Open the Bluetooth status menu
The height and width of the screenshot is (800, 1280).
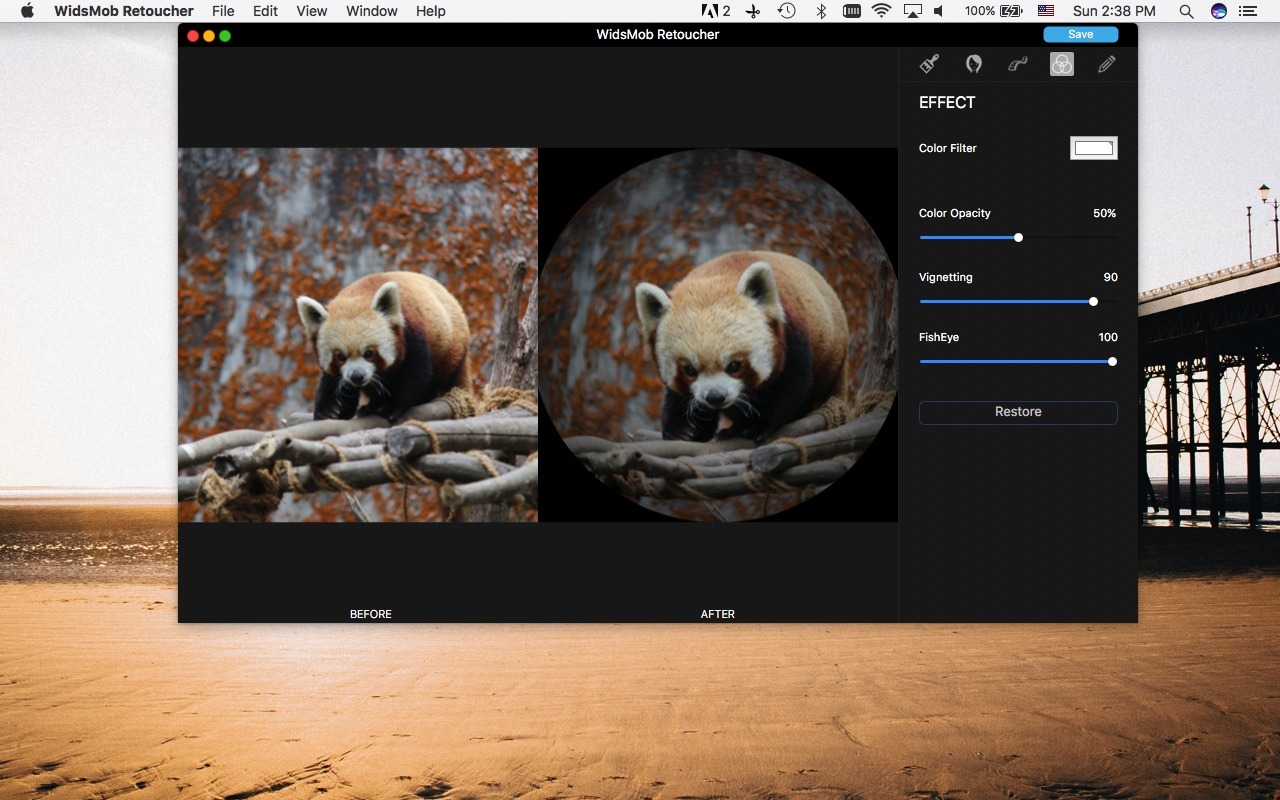coord(820,11)
